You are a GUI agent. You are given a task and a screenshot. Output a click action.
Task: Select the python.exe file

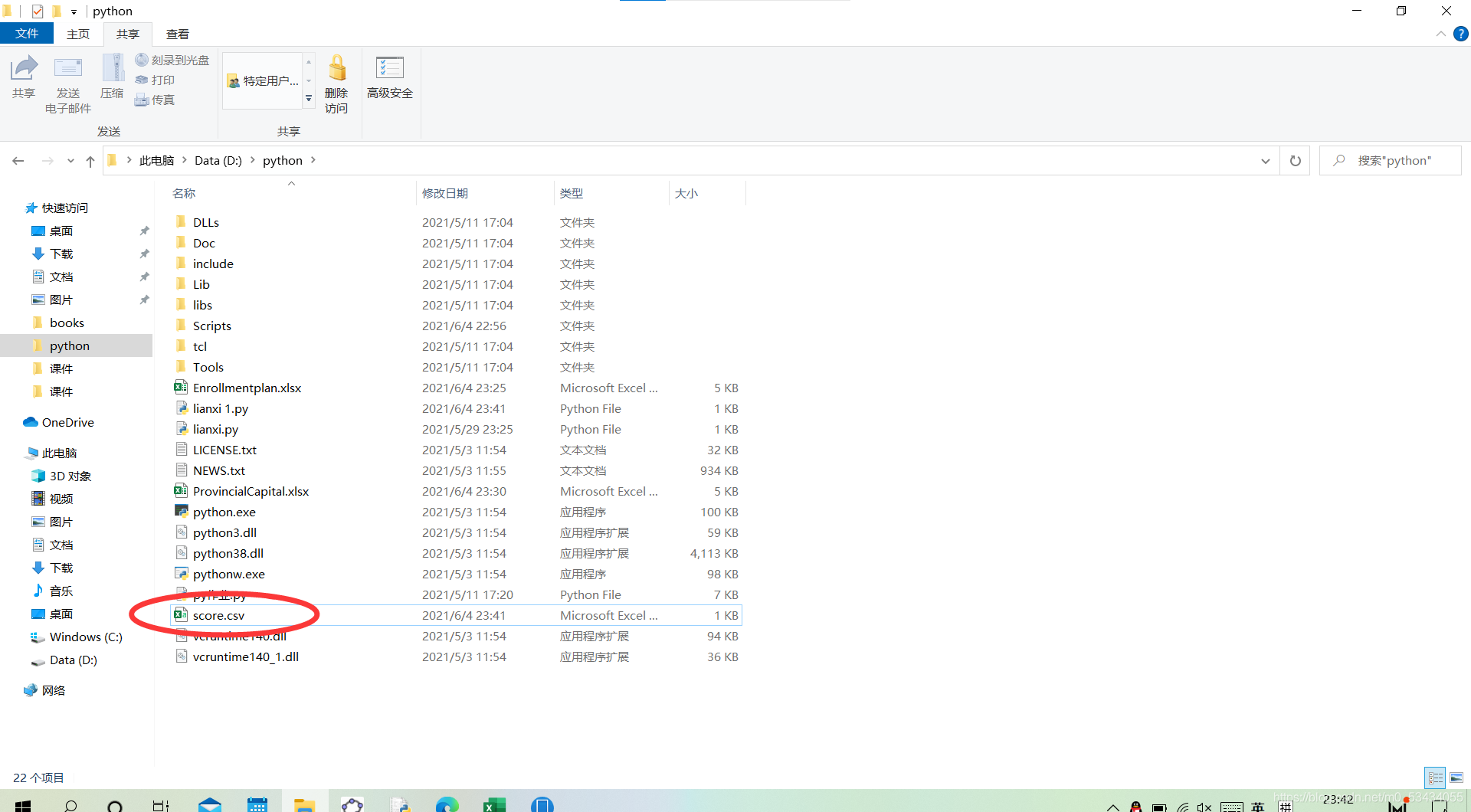click(457, 512)
